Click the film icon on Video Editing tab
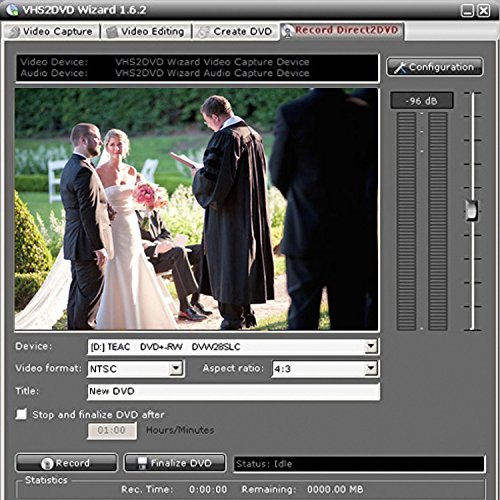The image size is (500, 500). pyautogui.click(x=112, y=32)
